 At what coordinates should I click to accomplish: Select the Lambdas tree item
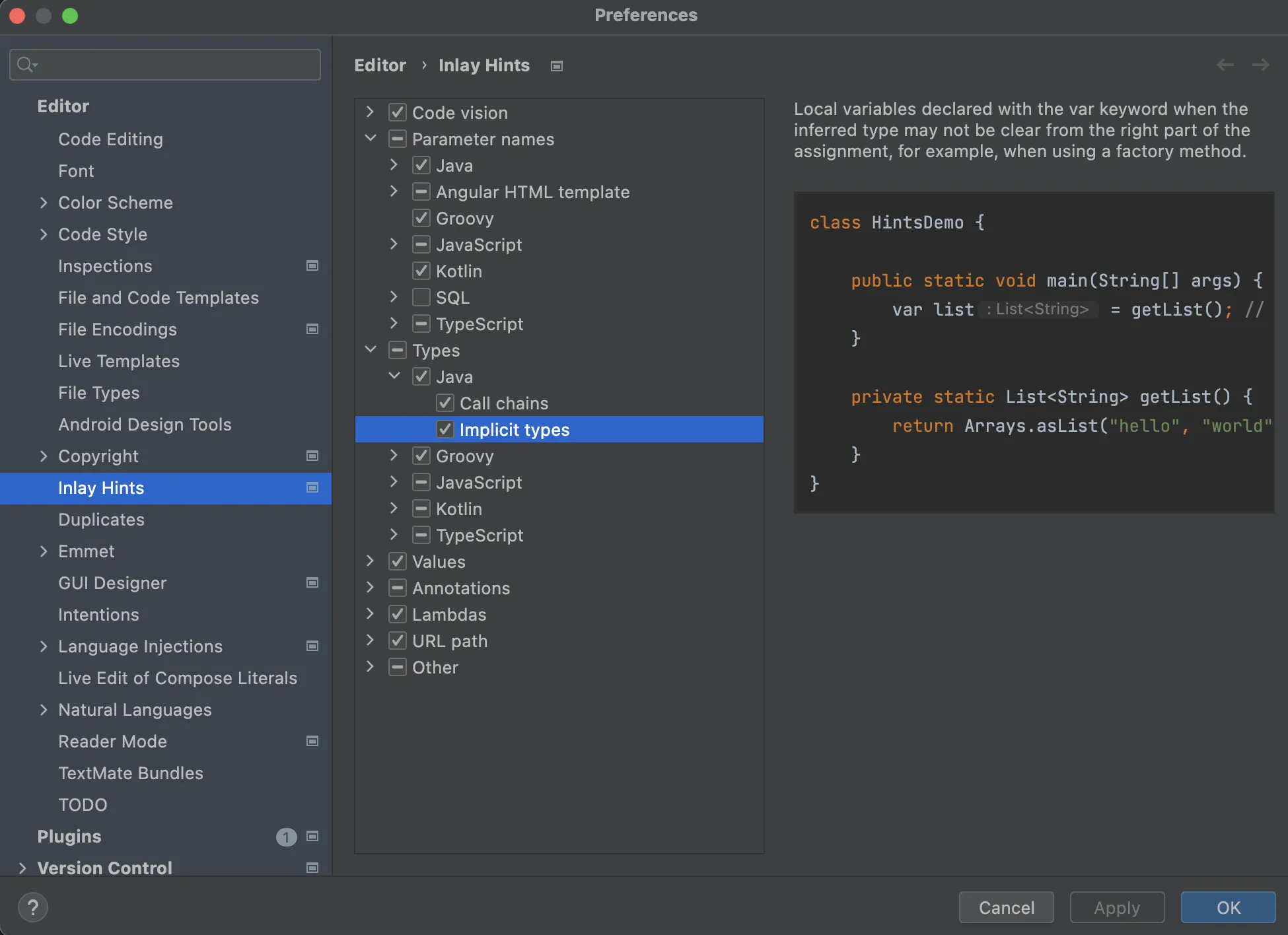tap(449, 615)
